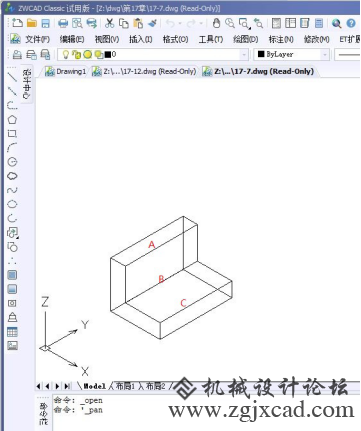The height and width of the screenshot is (431, 361).
Task: Click the last-tab scroll arrow beside the Model tab
Action: point(67,386)
